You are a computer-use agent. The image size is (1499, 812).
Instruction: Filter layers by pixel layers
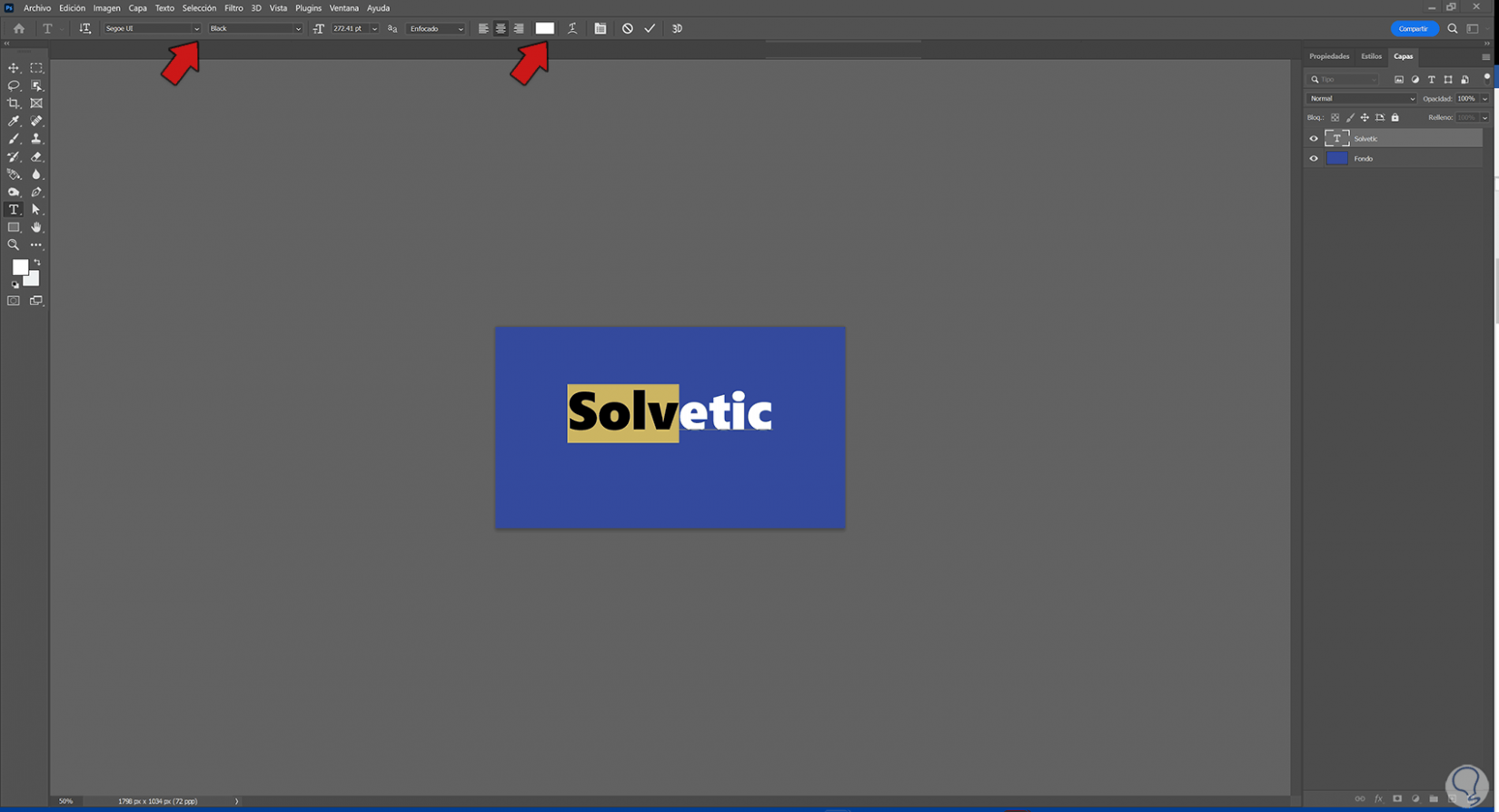pyautogui.click(x=1399, y=80)
